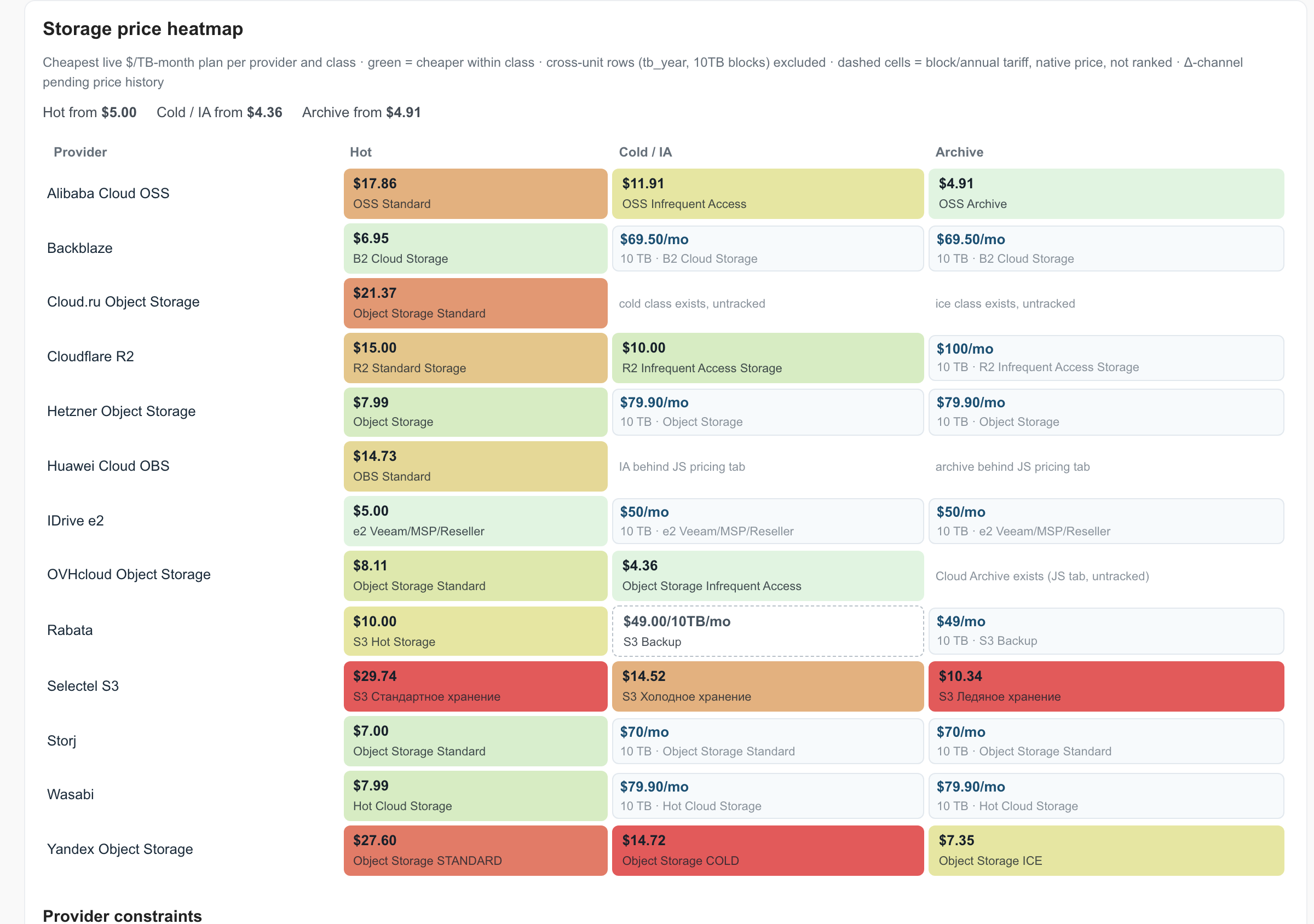This screenshot has width=1314, height=924.
Task: Click OVHcloud $8.11 Object Storage Standard
Action: click(x=475, y=575)
